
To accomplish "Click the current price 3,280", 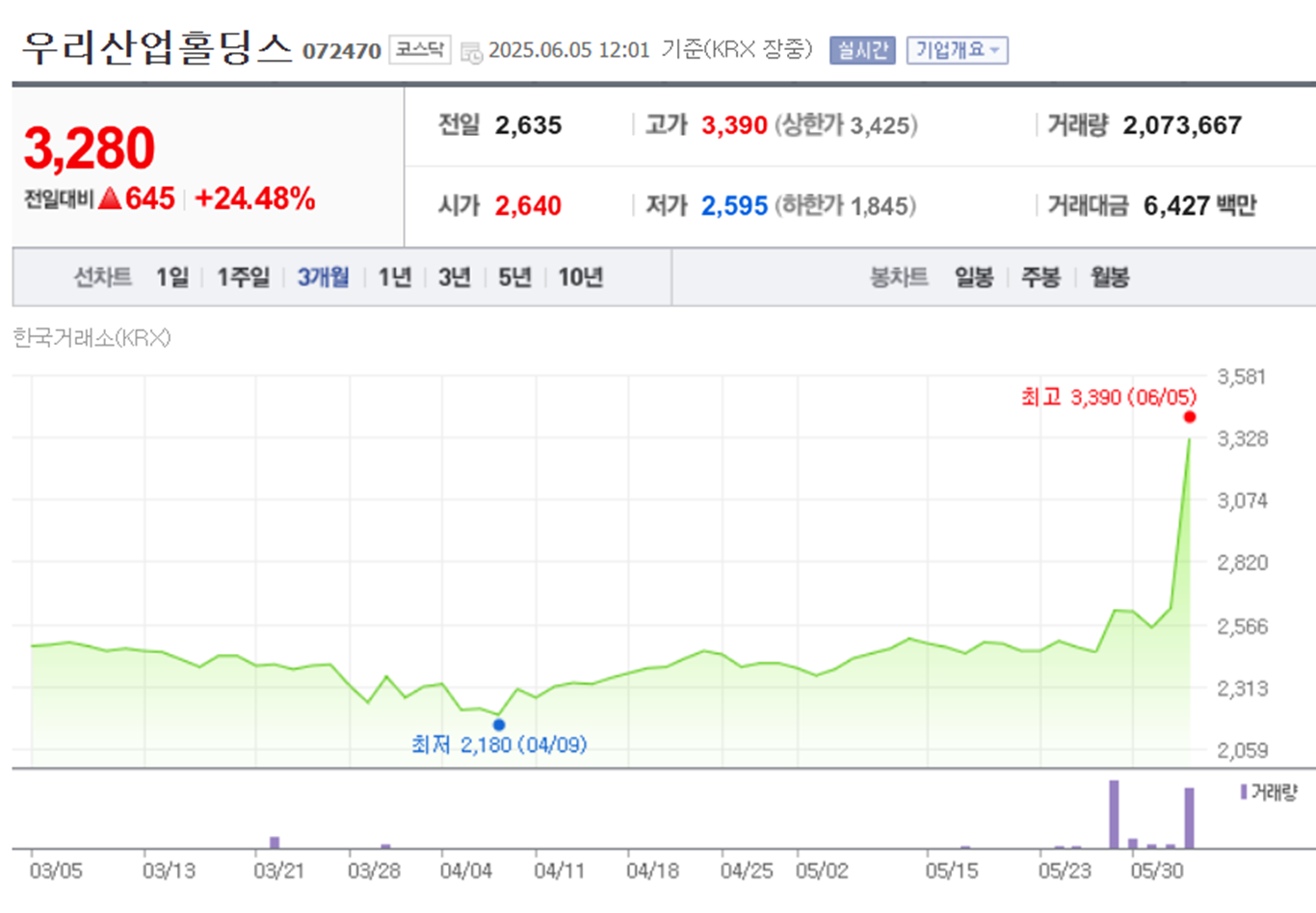I will pos(89,148).
